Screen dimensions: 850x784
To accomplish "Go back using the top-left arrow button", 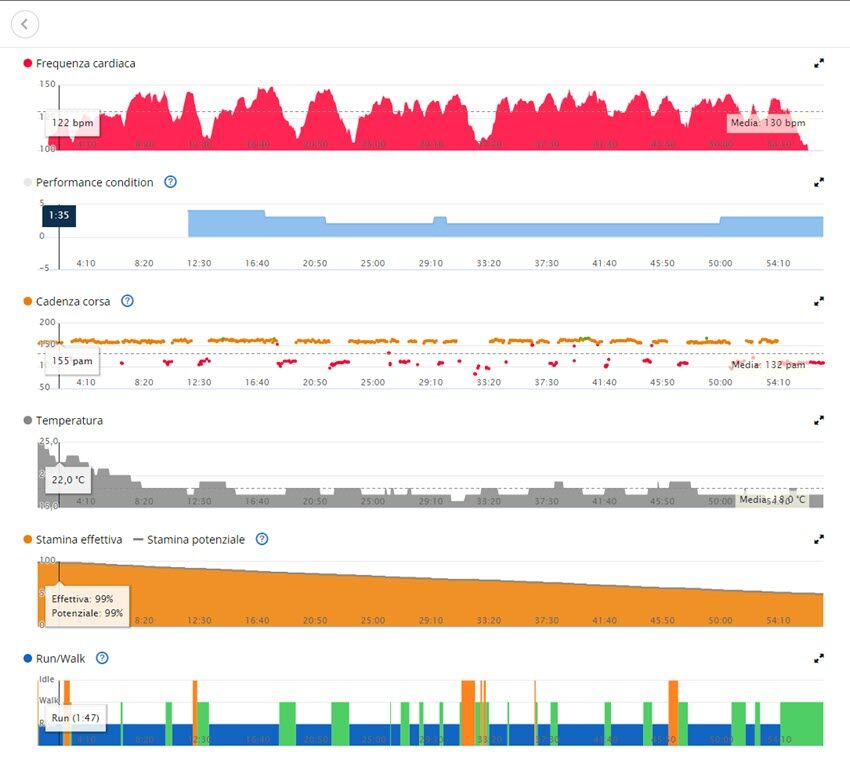I will [x=24, y=24].
